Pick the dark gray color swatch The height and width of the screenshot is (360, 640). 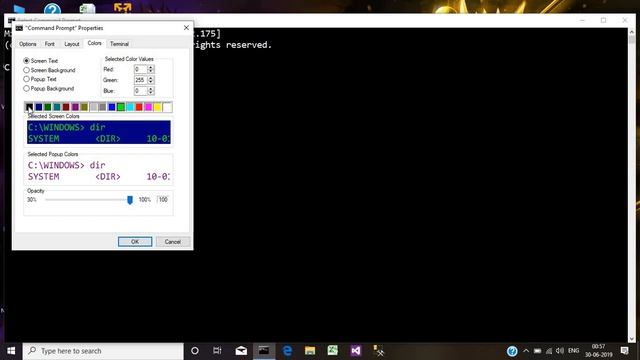point(102,107)
